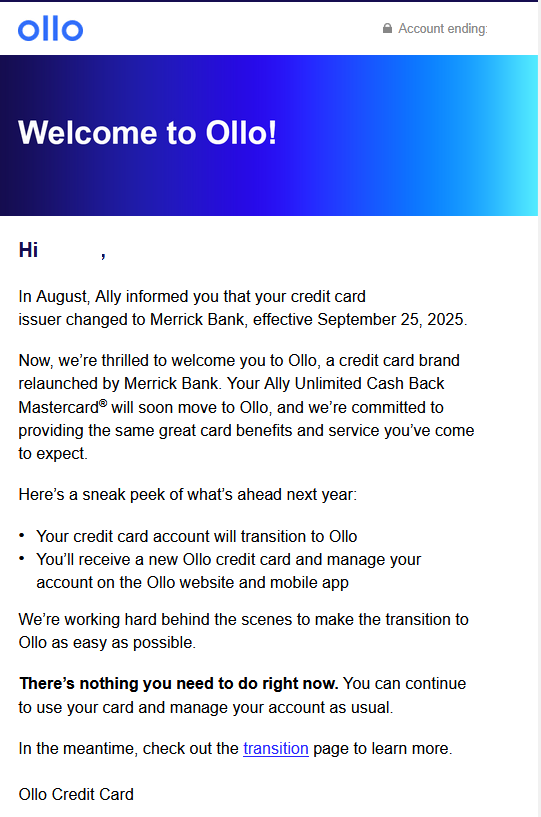Open the transition page link
The height and width of the screenshot is (817, 541).
[x=276, y=748]
